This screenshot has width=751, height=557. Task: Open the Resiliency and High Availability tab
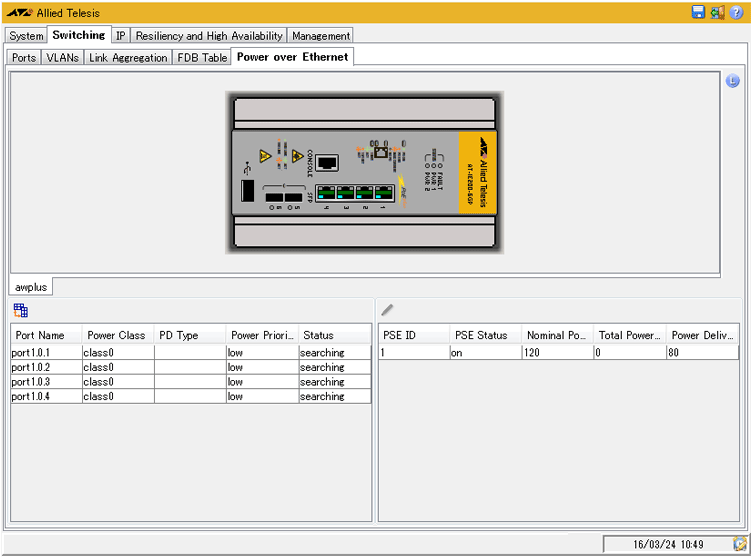[x=209, y=36]
